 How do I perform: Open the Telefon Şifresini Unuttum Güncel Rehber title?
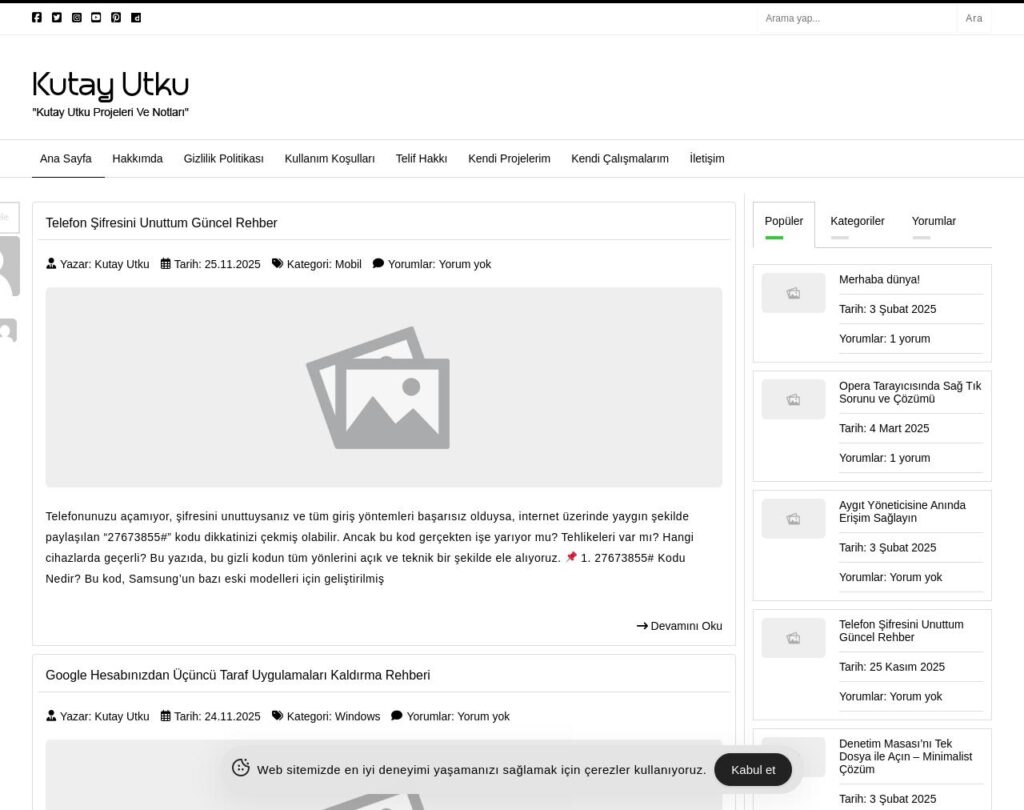[x=161, y=223]
